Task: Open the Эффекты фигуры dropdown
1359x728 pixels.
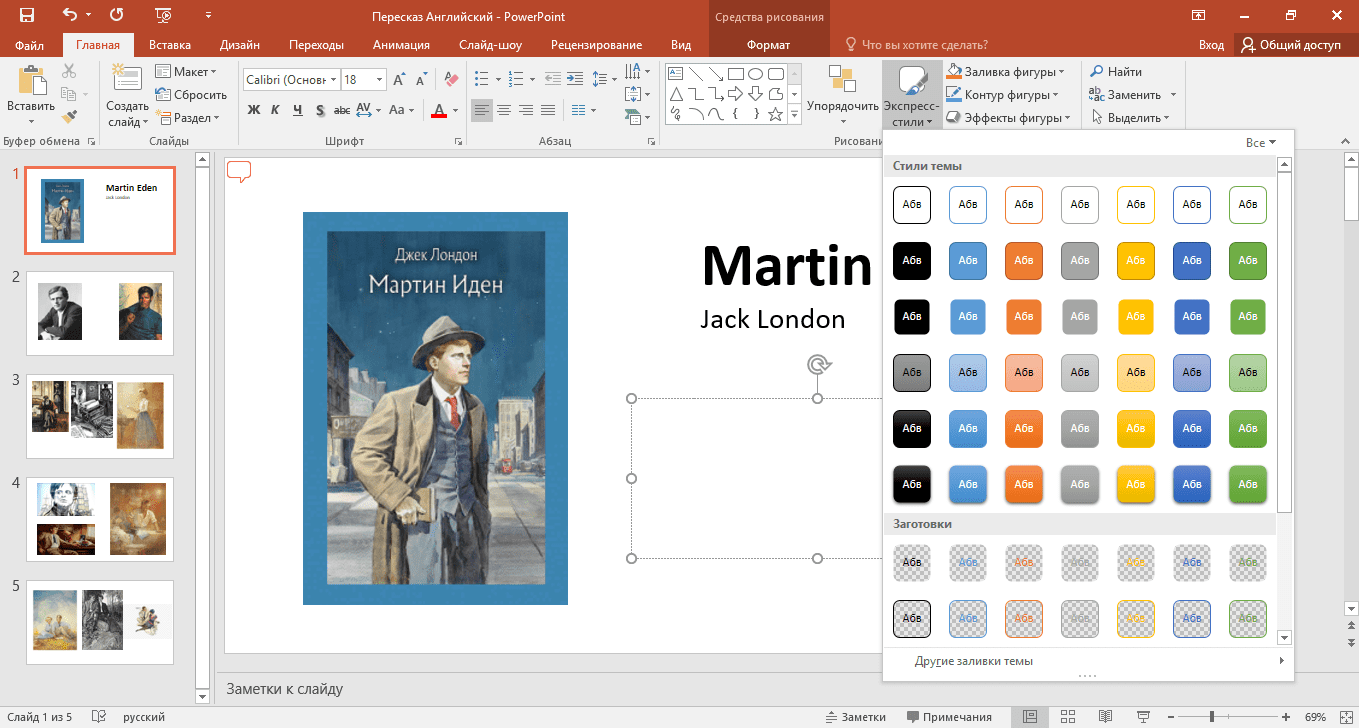Action: coord(1009,118)
